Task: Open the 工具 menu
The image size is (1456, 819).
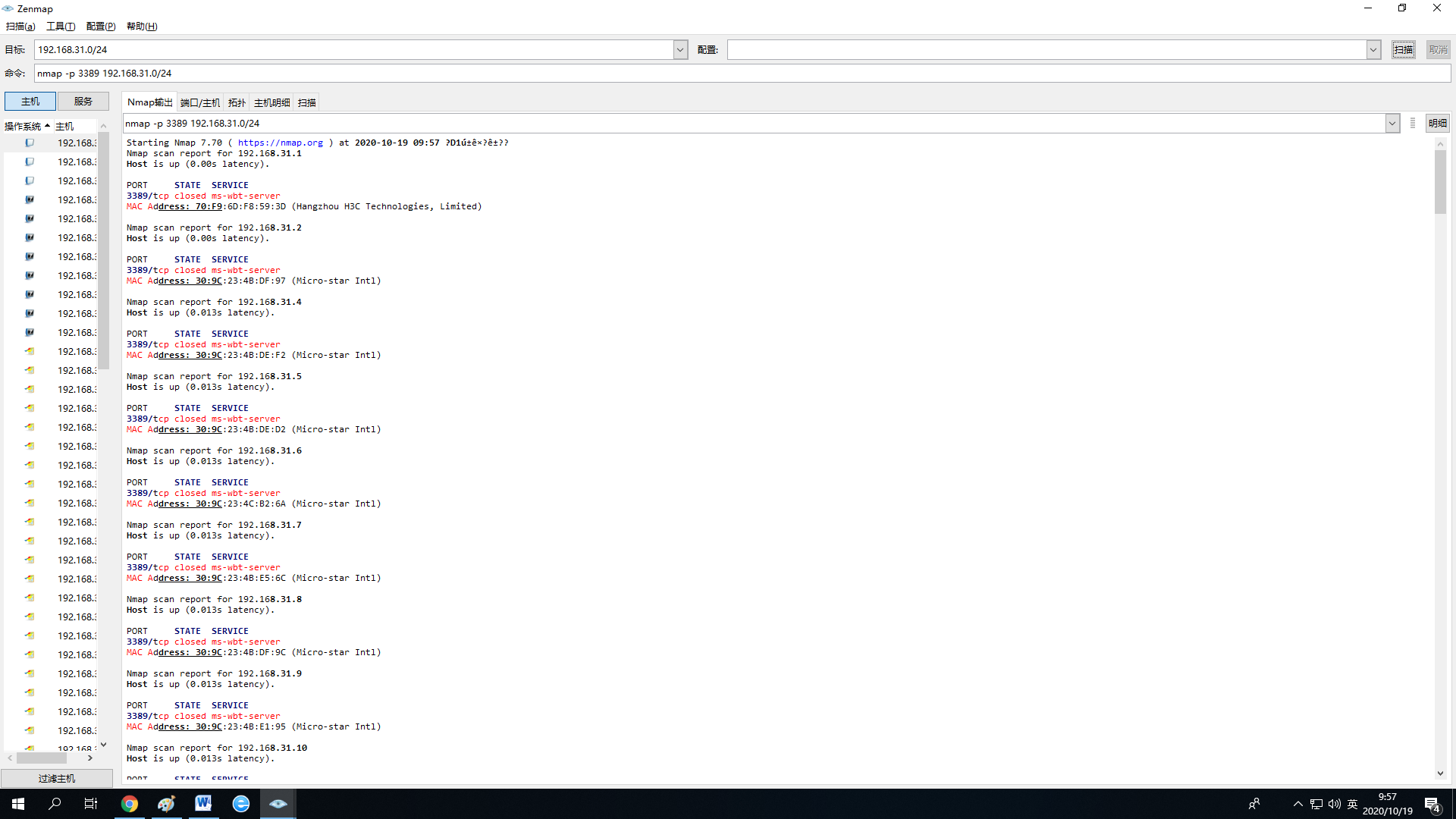Action: pos(61,27)
